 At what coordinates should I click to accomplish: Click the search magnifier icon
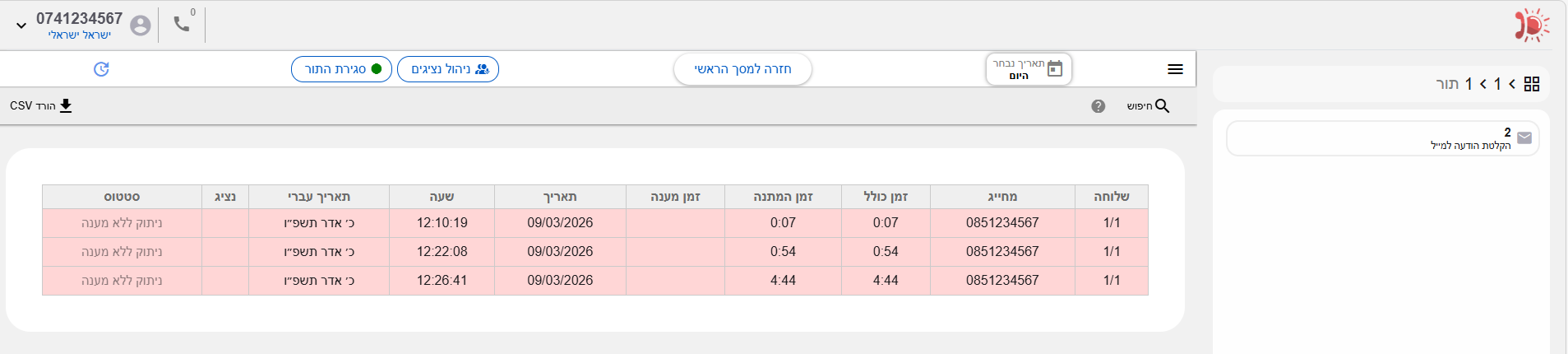[x=1162, y=106]
